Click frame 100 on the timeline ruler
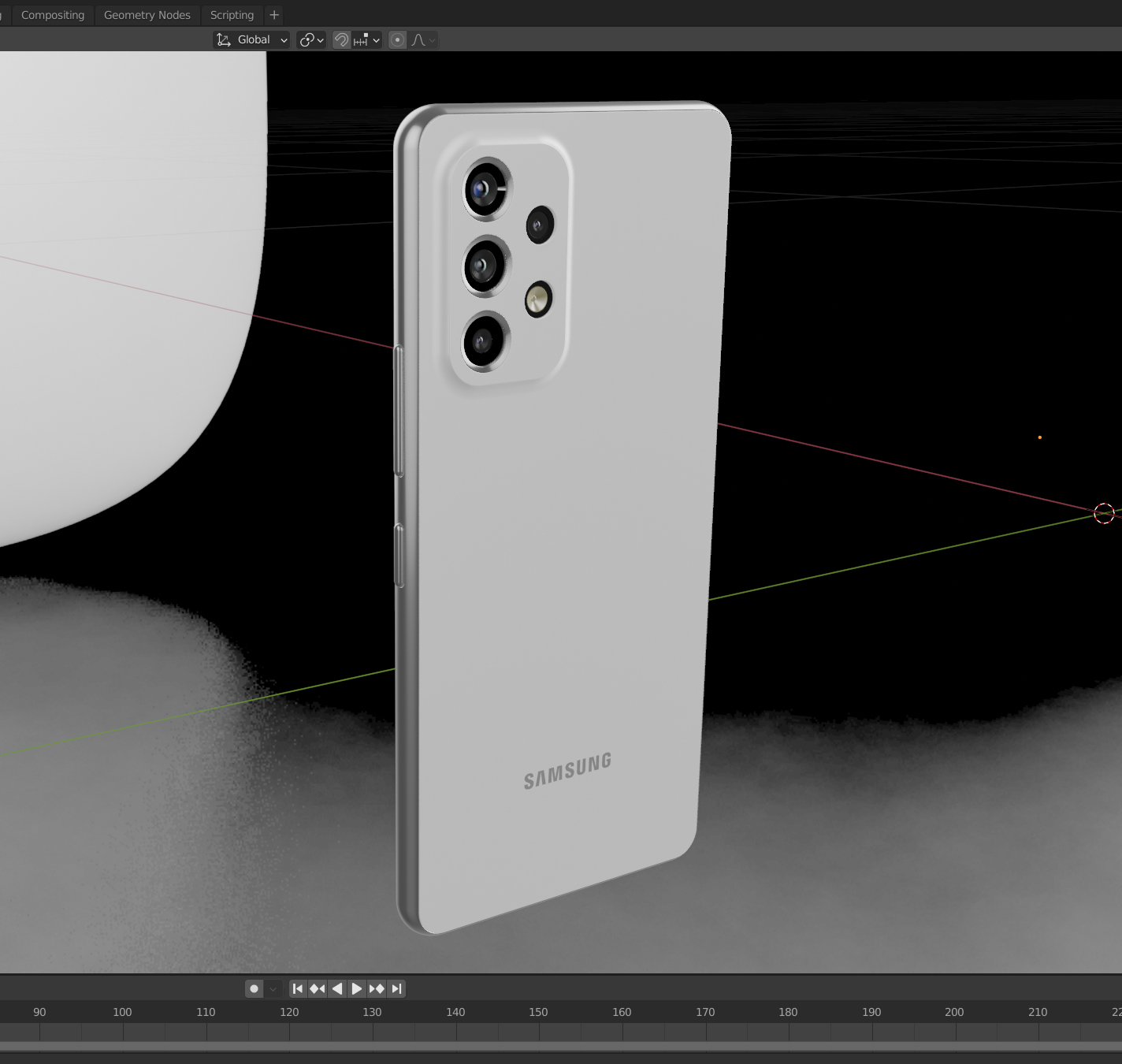 (x=122, y=1012)
